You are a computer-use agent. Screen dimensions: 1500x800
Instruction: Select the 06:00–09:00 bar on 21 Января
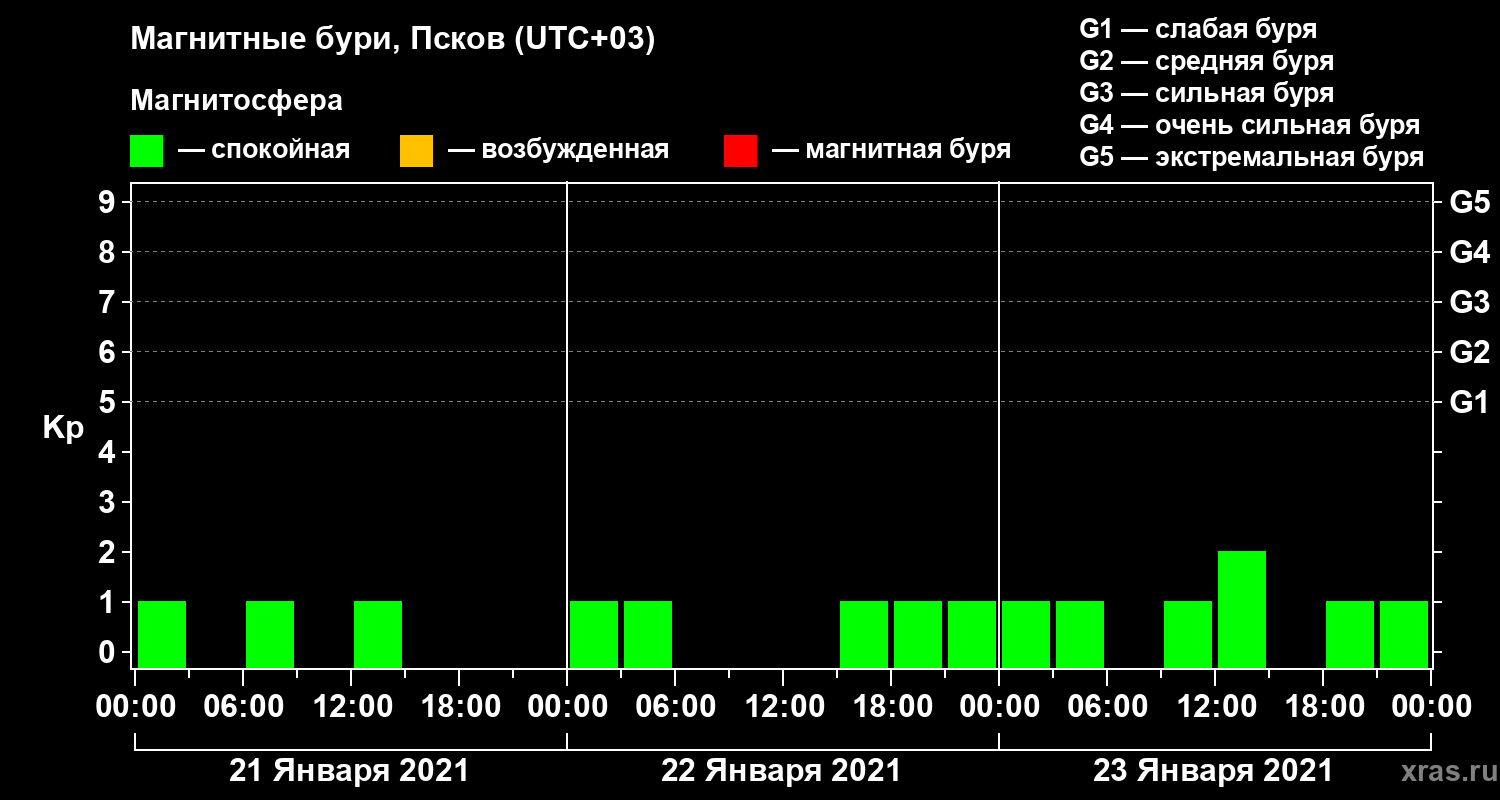(270, 634)
